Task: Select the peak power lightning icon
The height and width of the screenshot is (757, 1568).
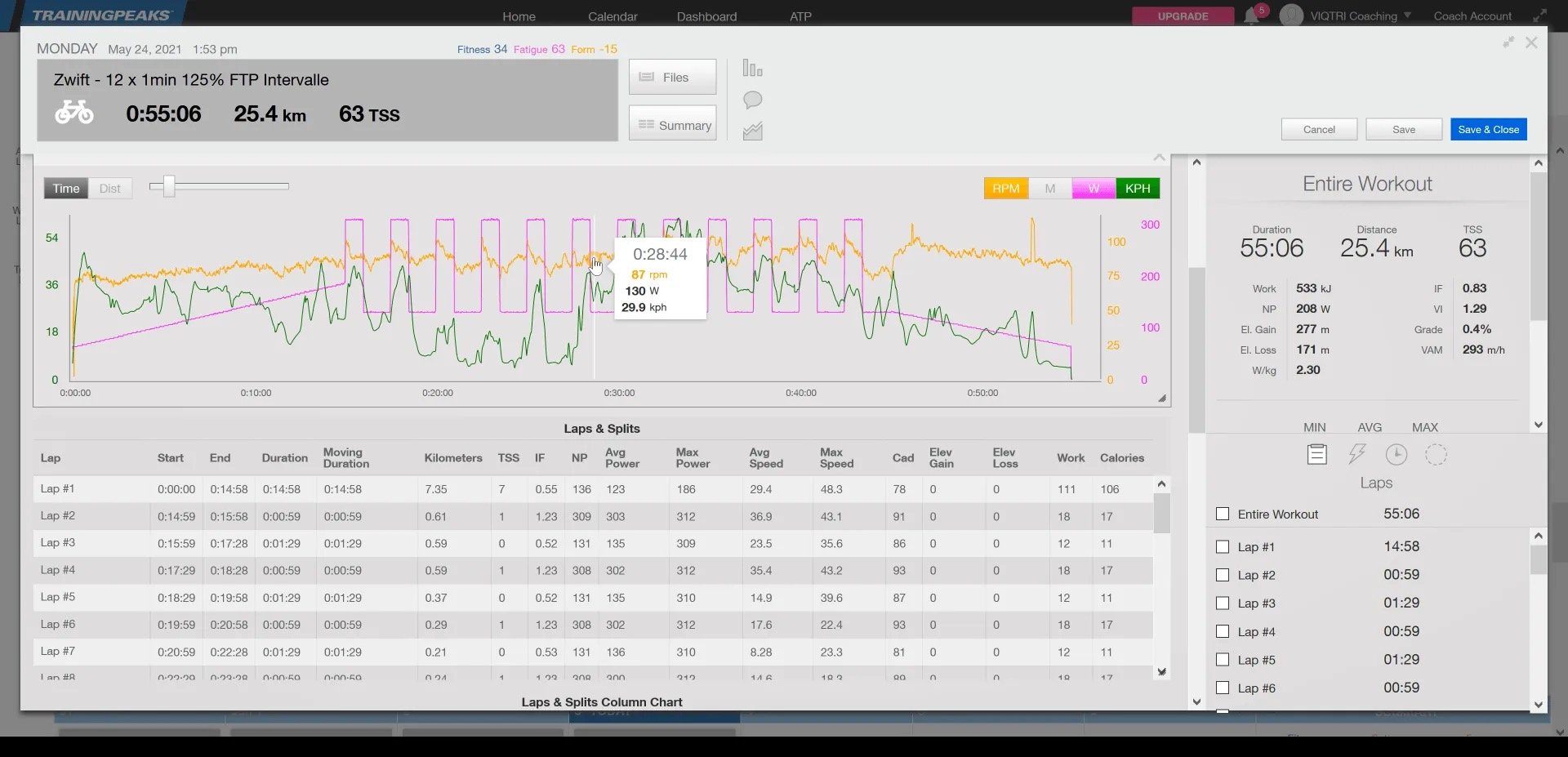Action: click(1356, 454)
